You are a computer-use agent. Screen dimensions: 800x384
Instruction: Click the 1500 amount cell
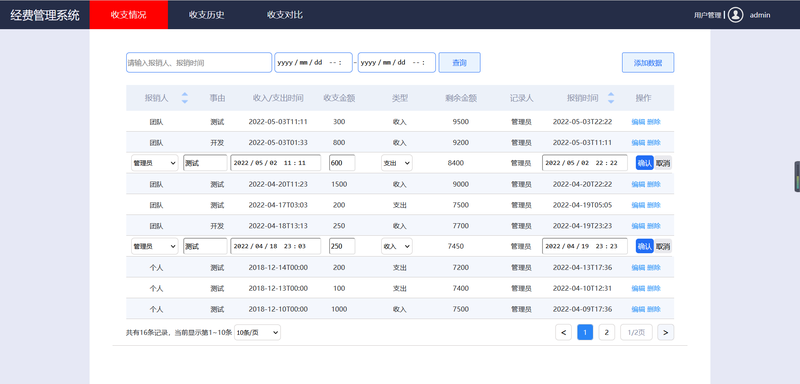click(339, 184)
